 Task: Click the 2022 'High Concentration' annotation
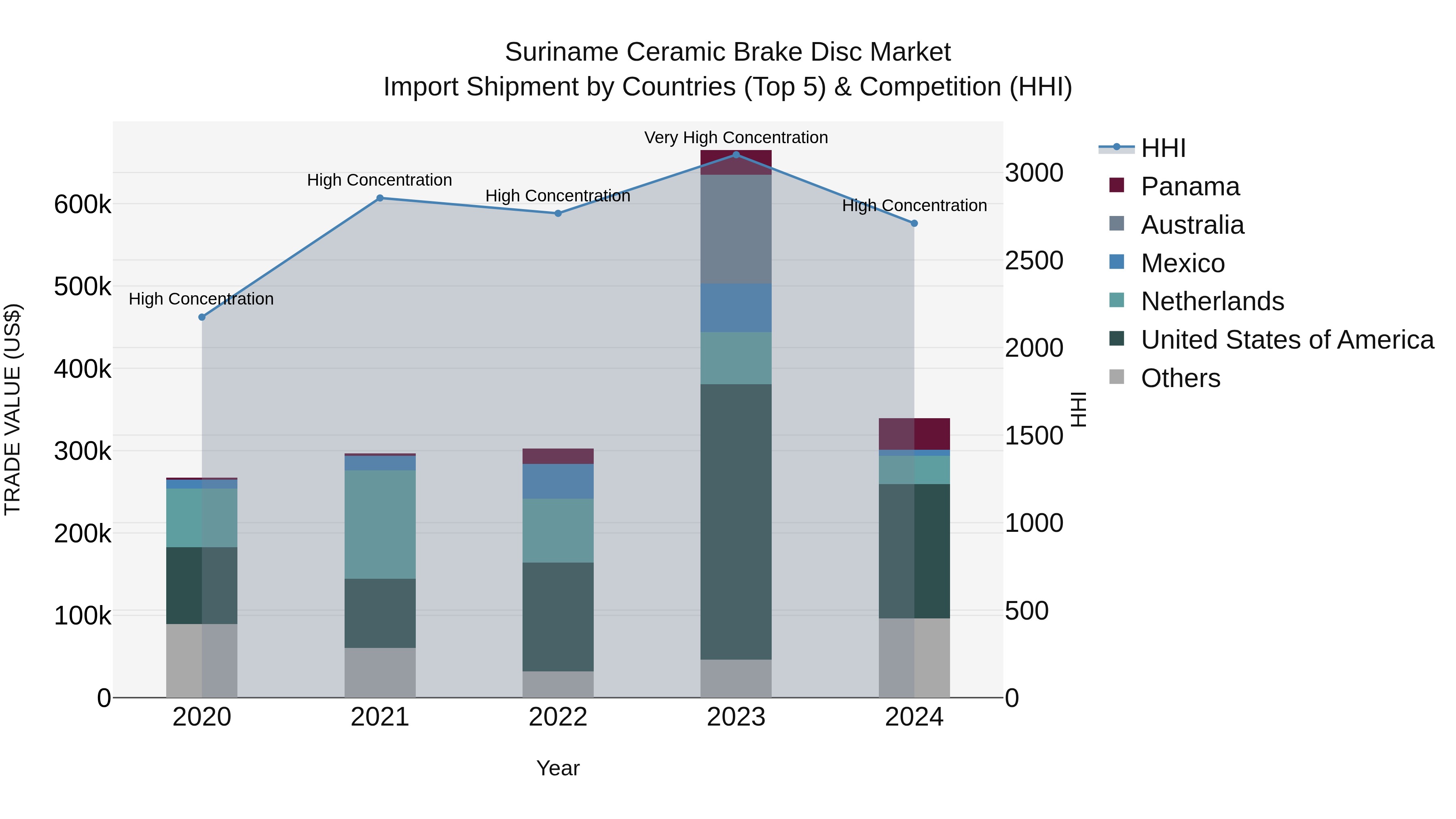(558, 196)
